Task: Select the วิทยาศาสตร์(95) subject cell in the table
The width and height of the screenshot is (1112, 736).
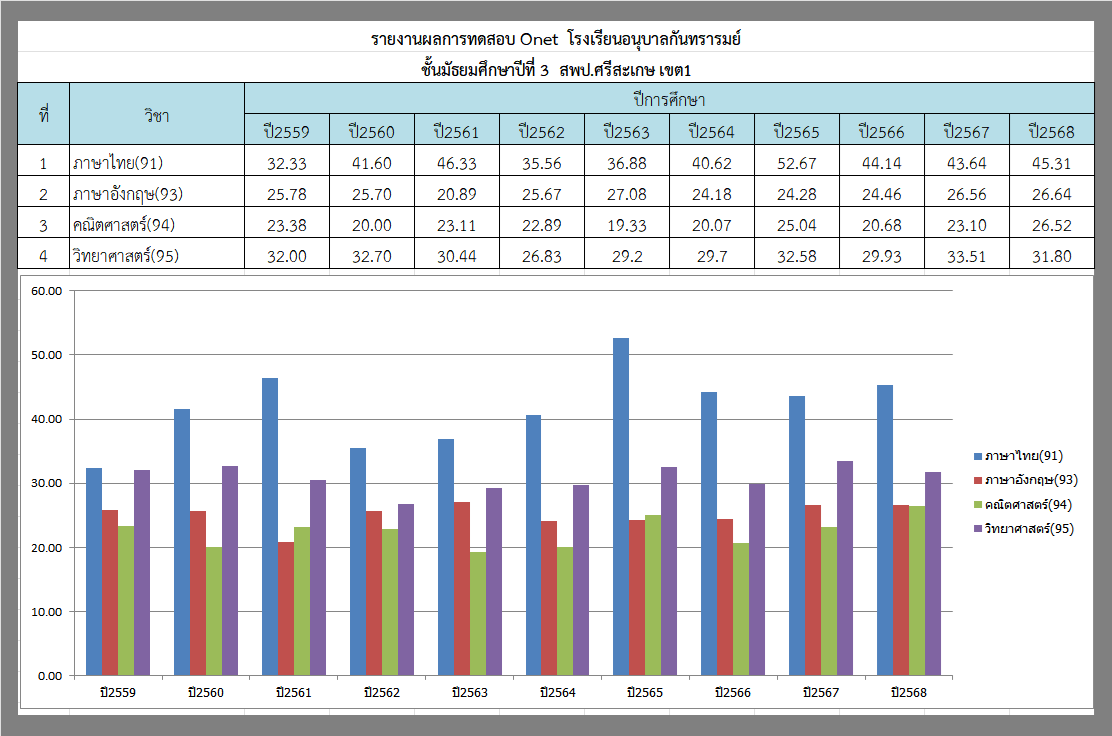Action: coord(157,256)
